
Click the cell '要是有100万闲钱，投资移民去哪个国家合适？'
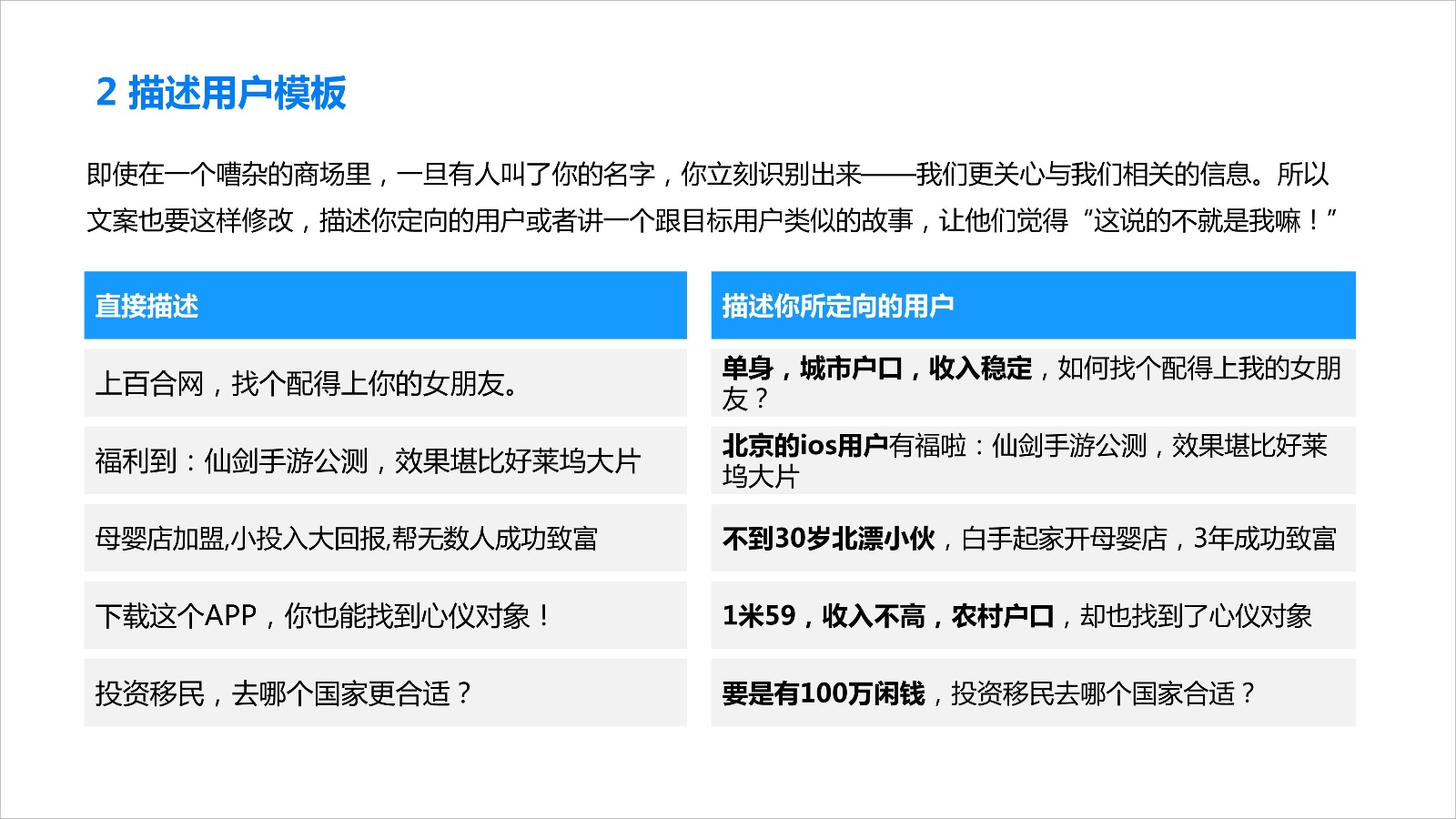pyautogui.click(x=1033, y=693)
